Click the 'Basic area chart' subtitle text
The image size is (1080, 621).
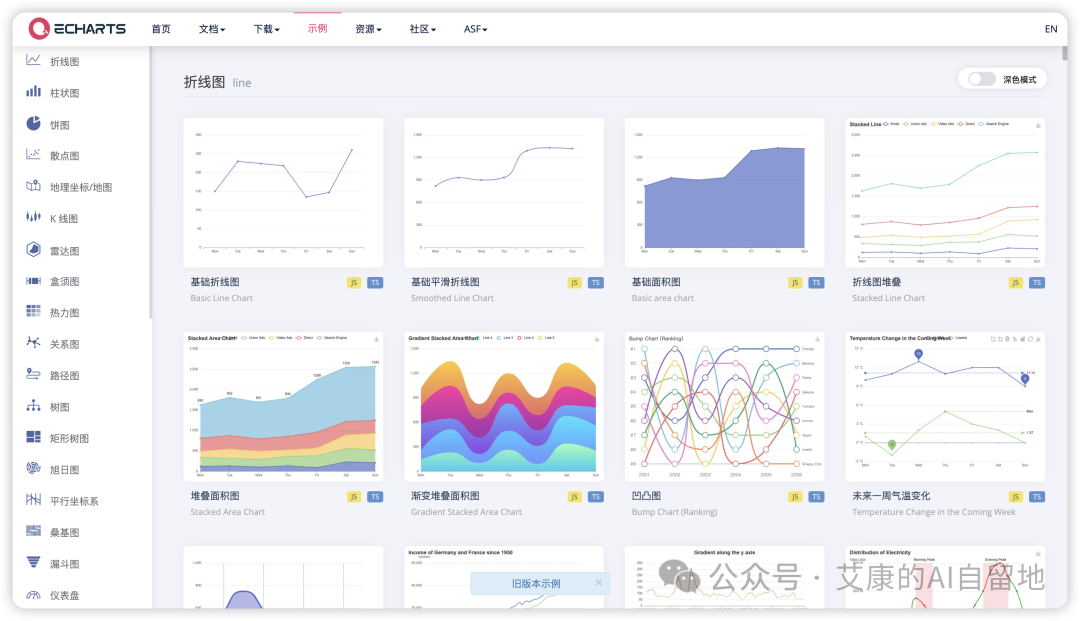(x=662, y=298)
